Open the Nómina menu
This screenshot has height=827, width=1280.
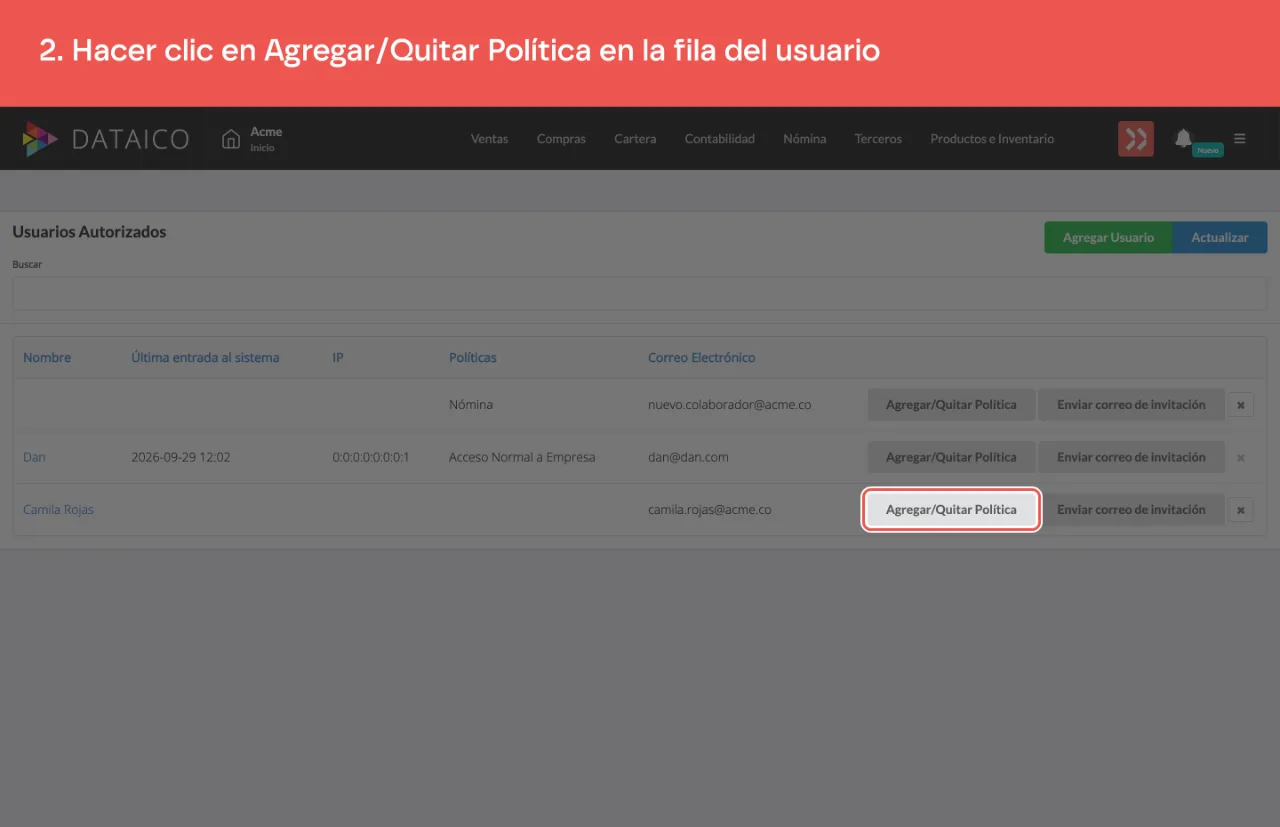click(804, 139)
